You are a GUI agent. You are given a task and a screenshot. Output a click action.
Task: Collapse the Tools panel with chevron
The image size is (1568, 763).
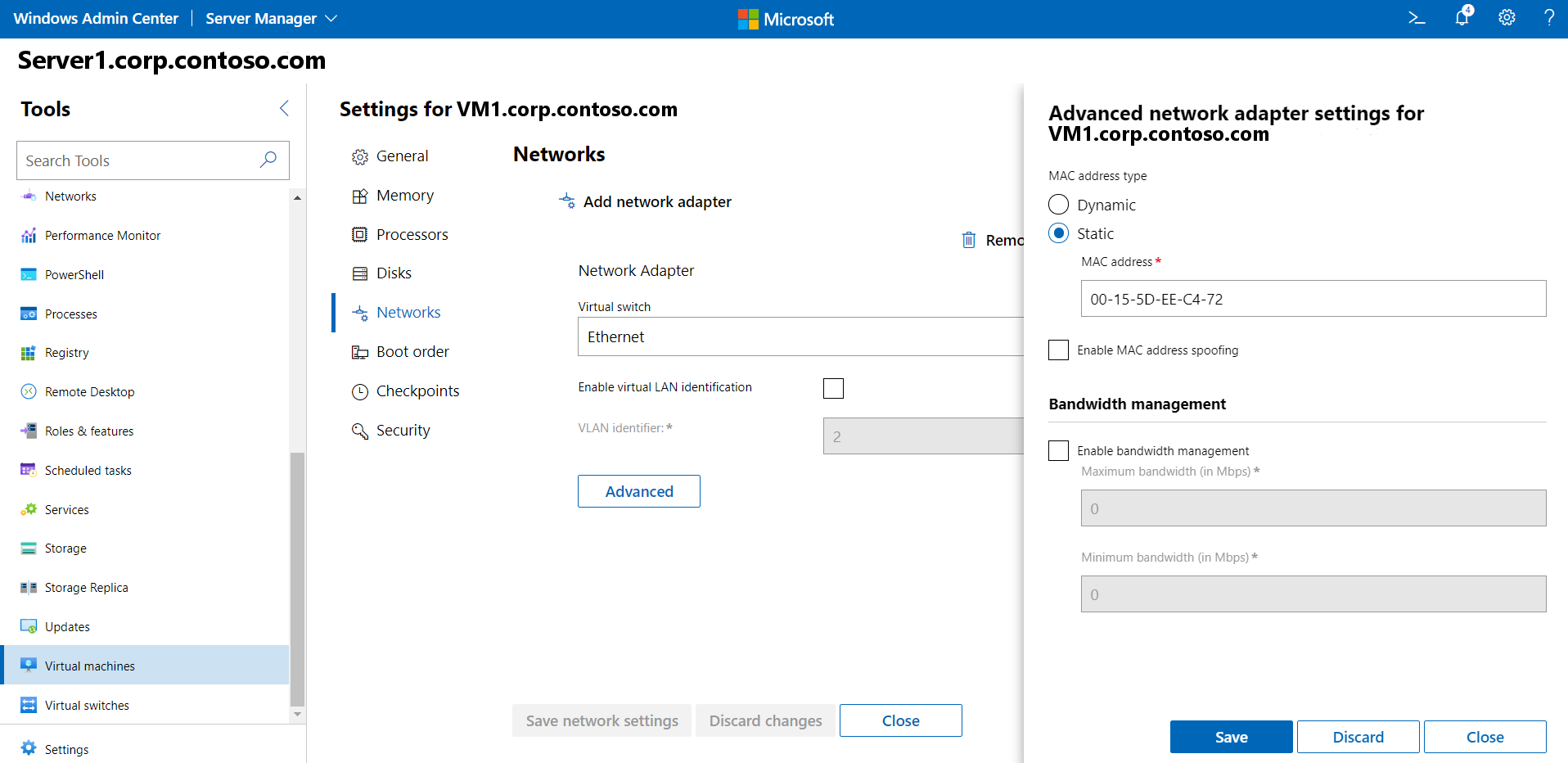pos(284,108)
